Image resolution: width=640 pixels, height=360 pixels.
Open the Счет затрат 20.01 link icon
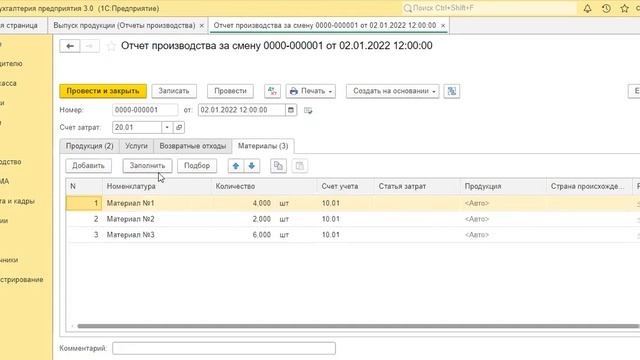coord(179,127)
